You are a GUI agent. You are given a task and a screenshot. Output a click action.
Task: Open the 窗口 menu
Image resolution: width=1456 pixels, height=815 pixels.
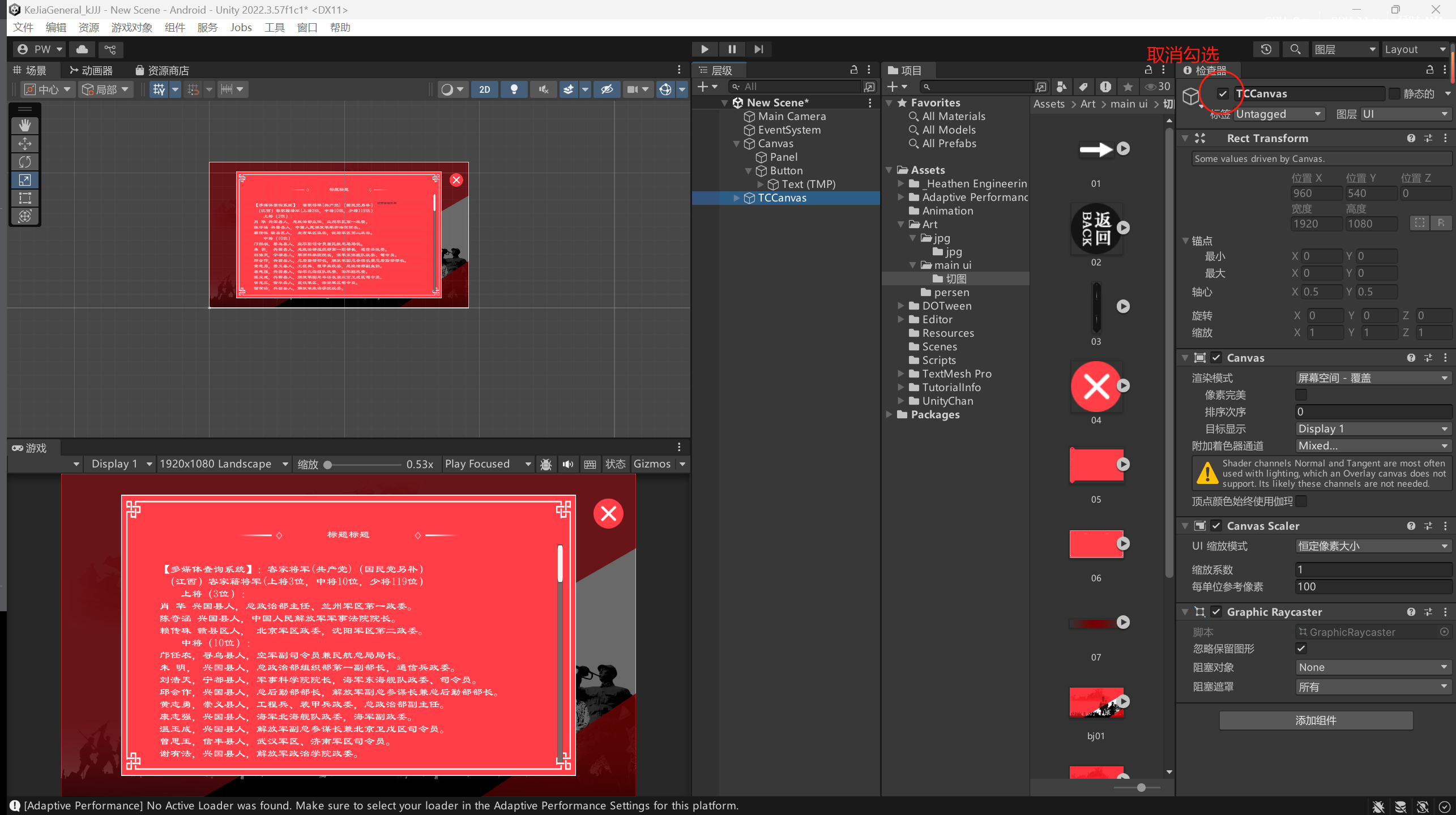pos(306,27)
